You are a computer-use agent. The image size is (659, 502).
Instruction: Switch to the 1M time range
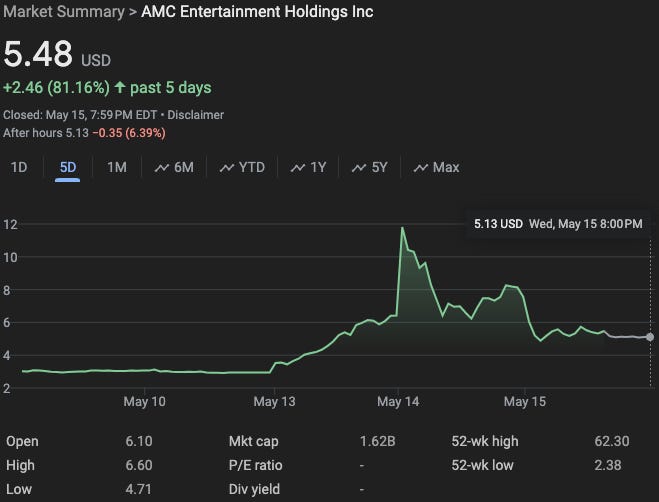tap(117, 167)
